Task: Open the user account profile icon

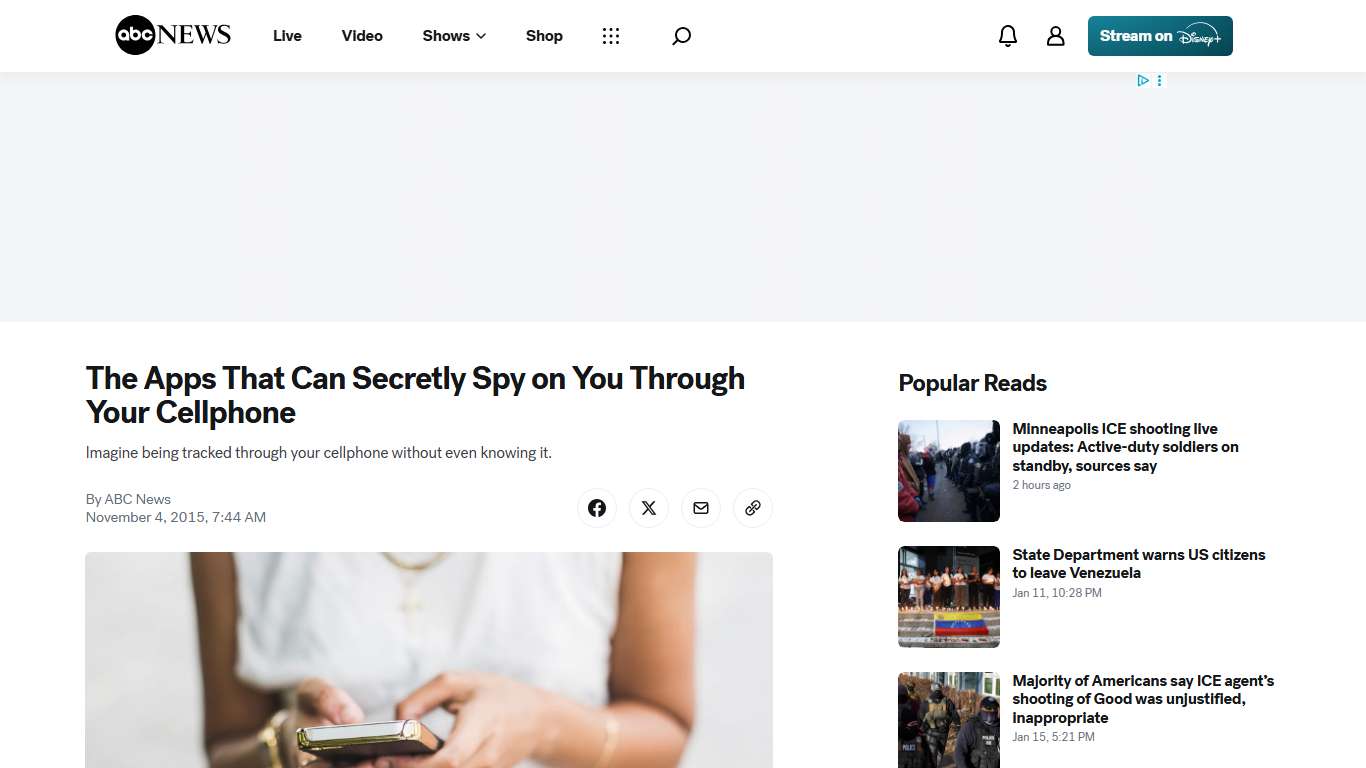Action: click(x=1055, y=36)
